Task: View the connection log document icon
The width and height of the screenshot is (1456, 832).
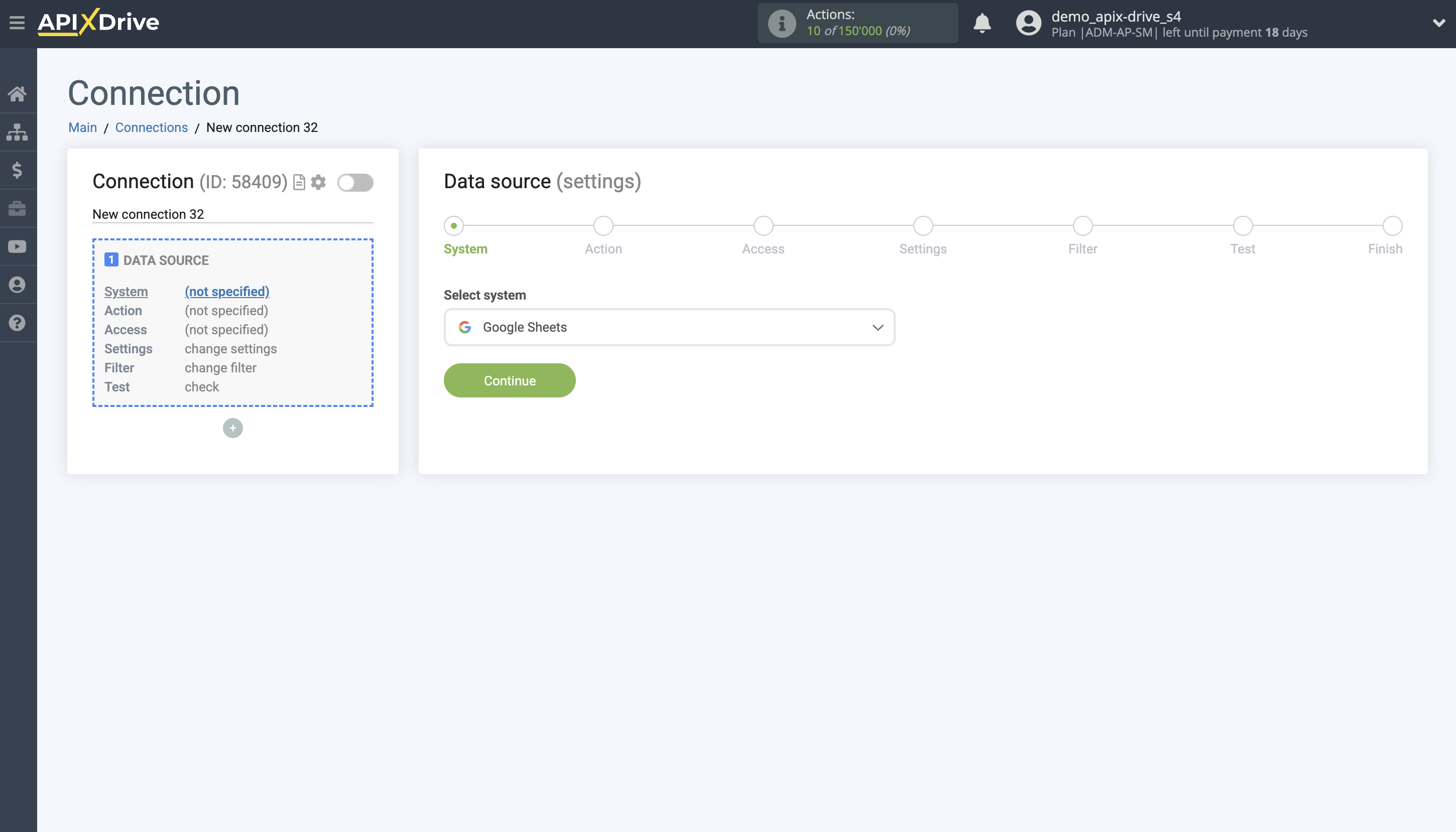Action: (298, 182)
